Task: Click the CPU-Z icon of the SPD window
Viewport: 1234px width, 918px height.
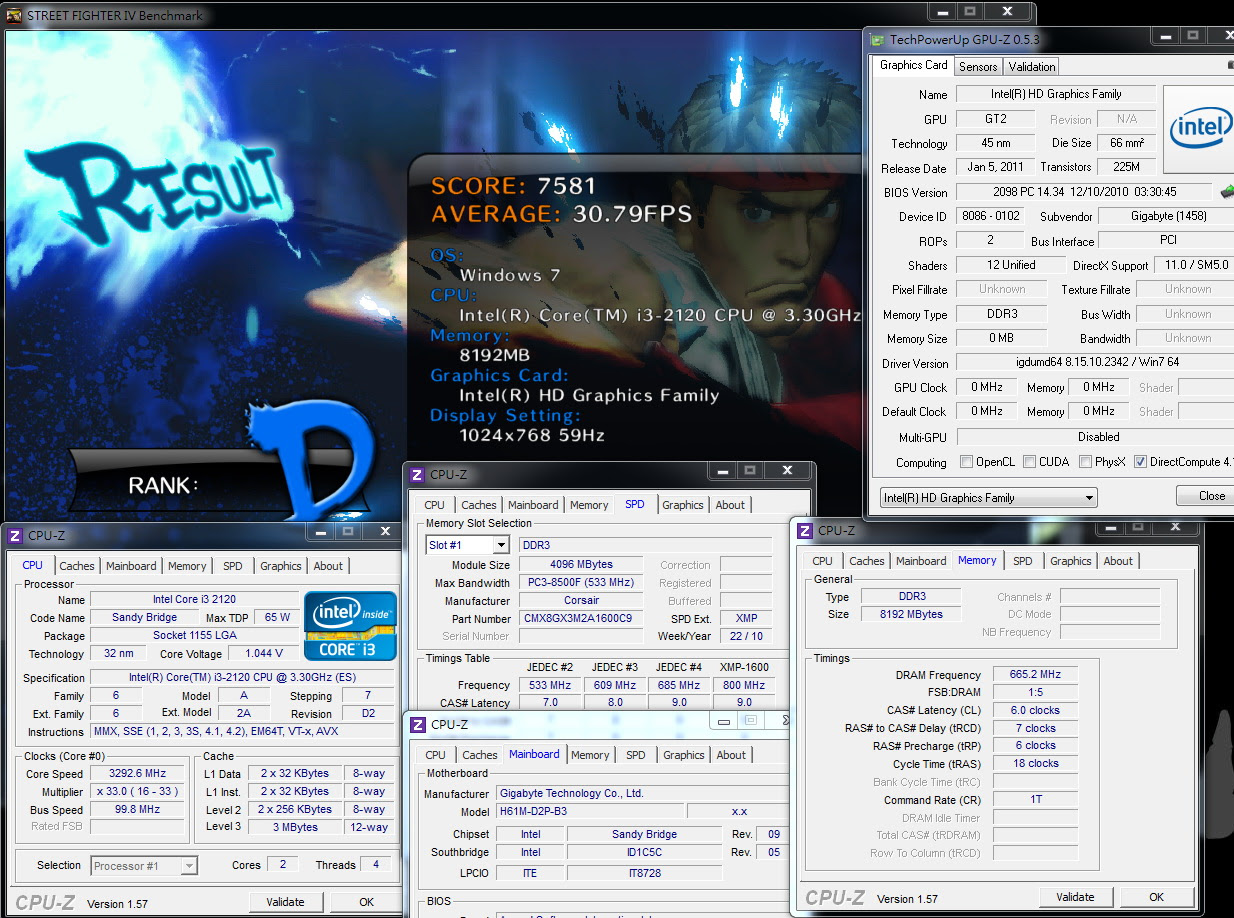Action: coord(415,475)
